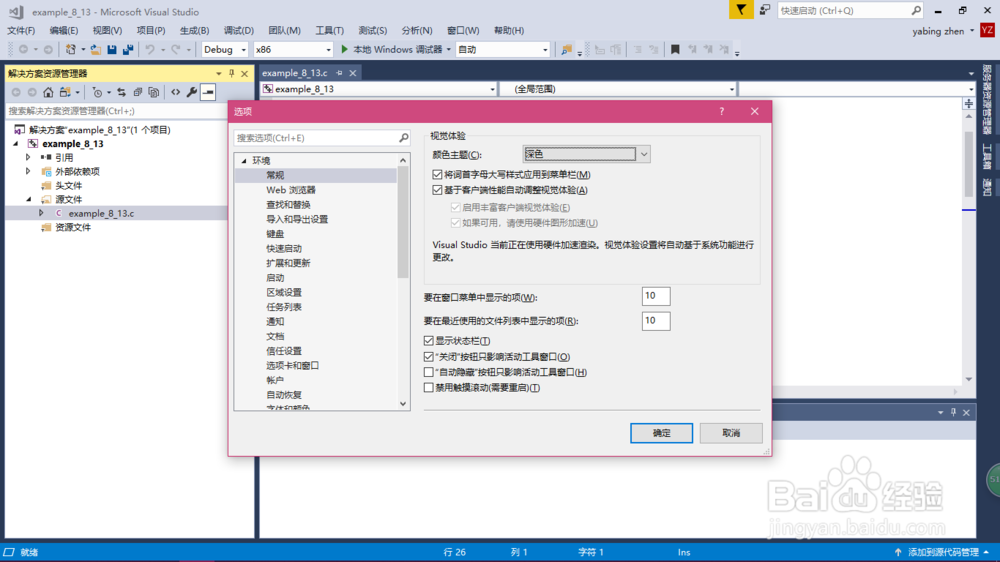Click 要在窗口菜单中显示的项 number field
The image size is (1000, 562).
coord(656,296)
